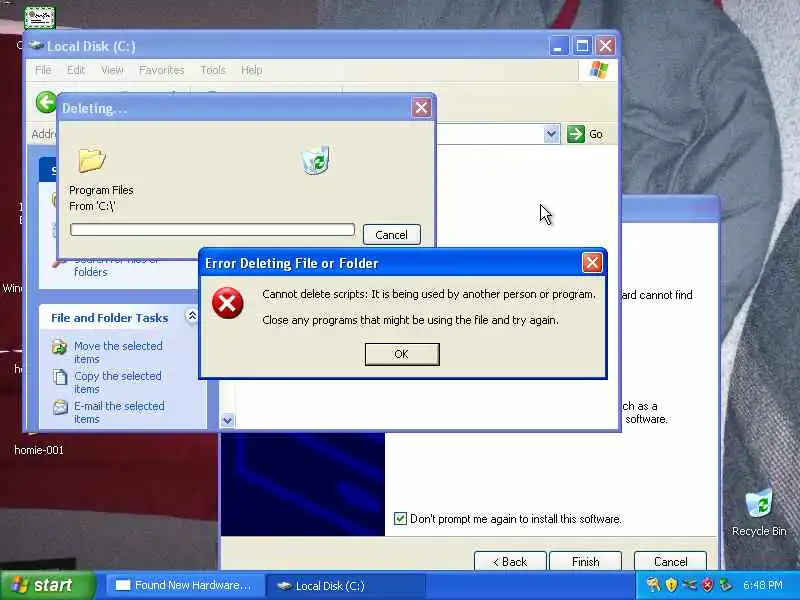
Task: Click the Go button beside address bar
Action: [585, 134]
